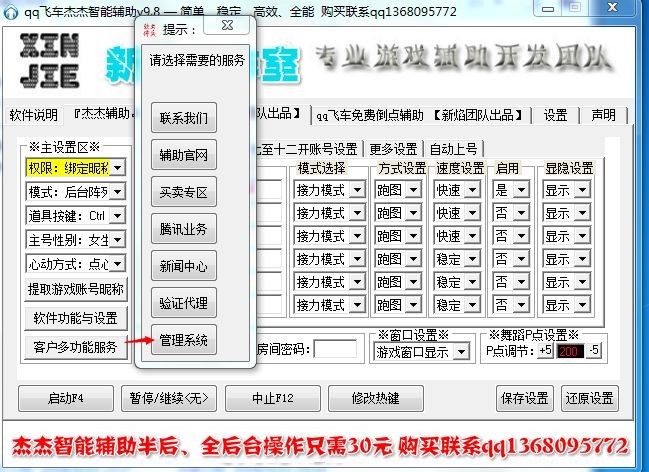Click the 还原设置 button
Viewport: 649px width, 472px height.
coord(590,398)
